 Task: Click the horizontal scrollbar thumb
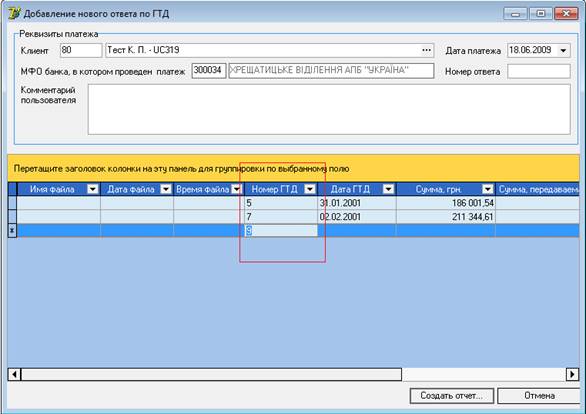[211, 374]
